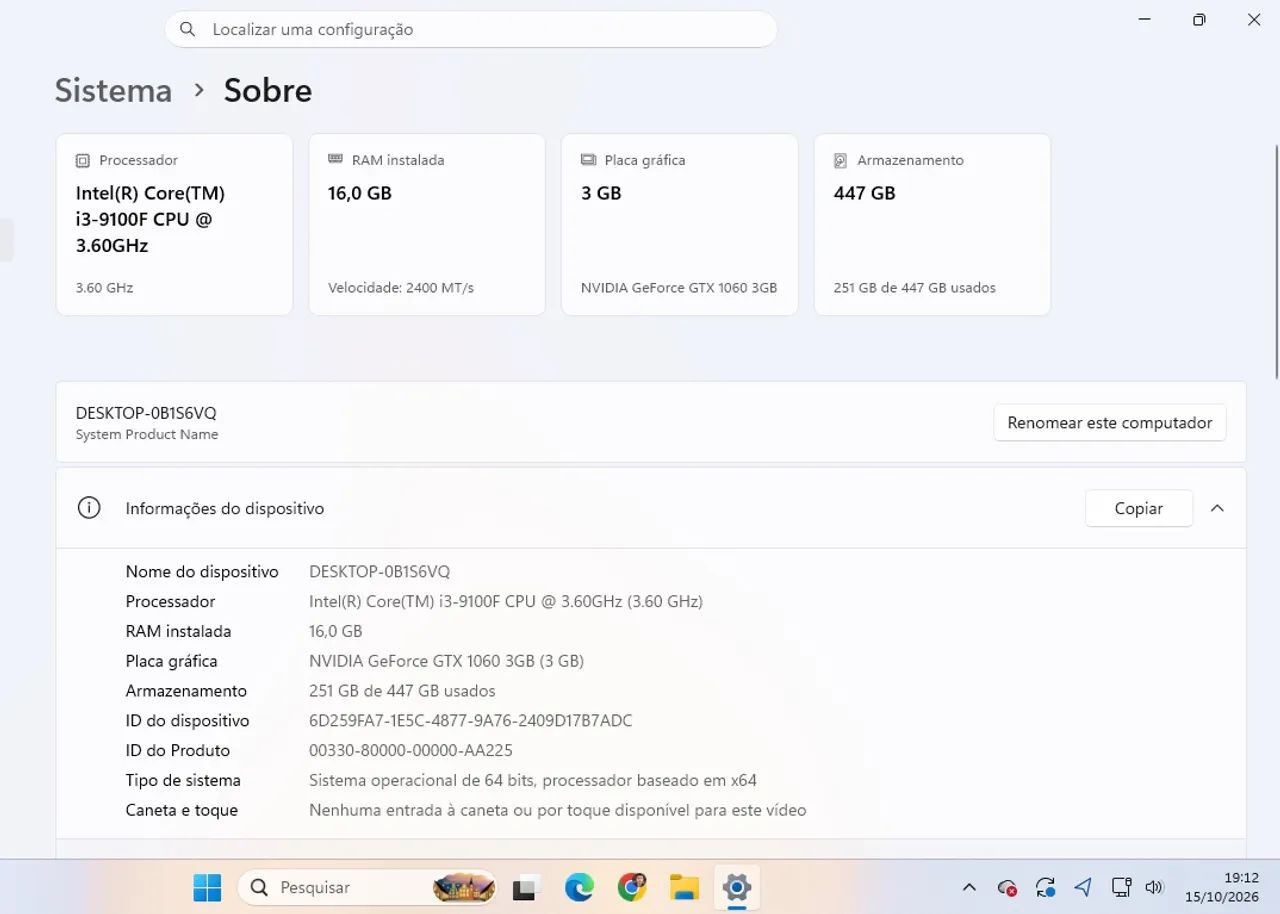1280x914 pixels.
Task: Open the Placa gráfica info card
Action: click(680, 224)
